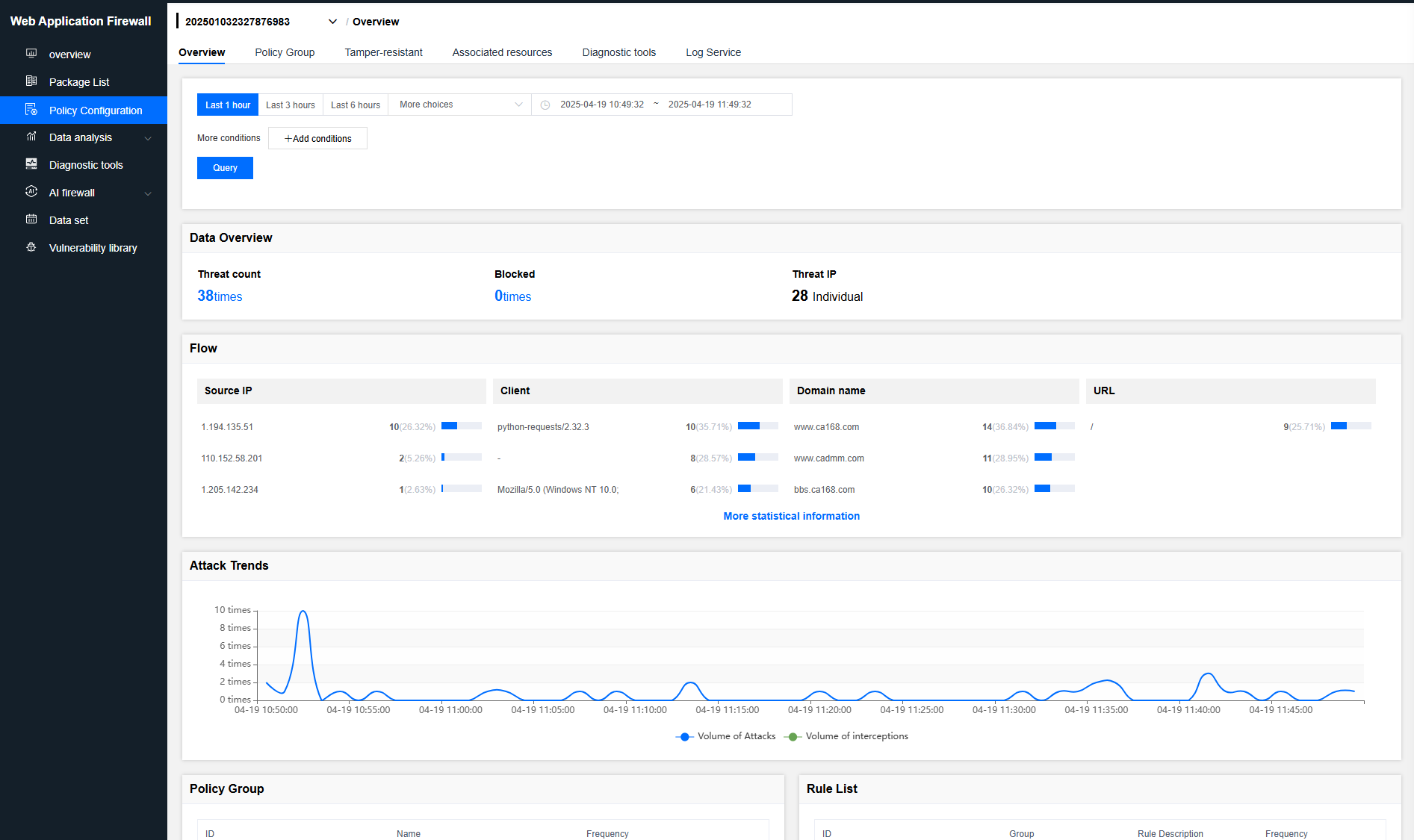
Task: Click the attack peak near 10:50 in chart
Action: (303, 612)
